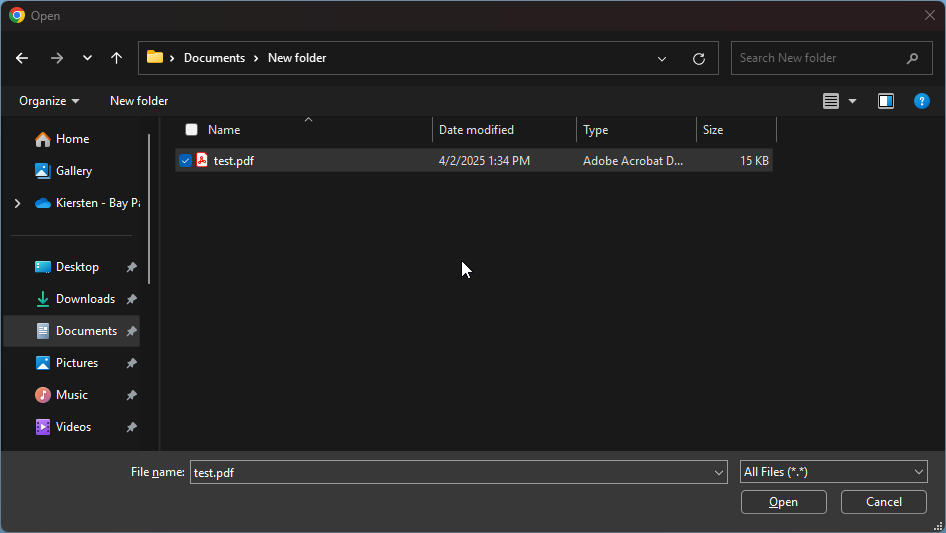Click the 4/2/2025 1:34 PM date cell

(x=484, y=161)
